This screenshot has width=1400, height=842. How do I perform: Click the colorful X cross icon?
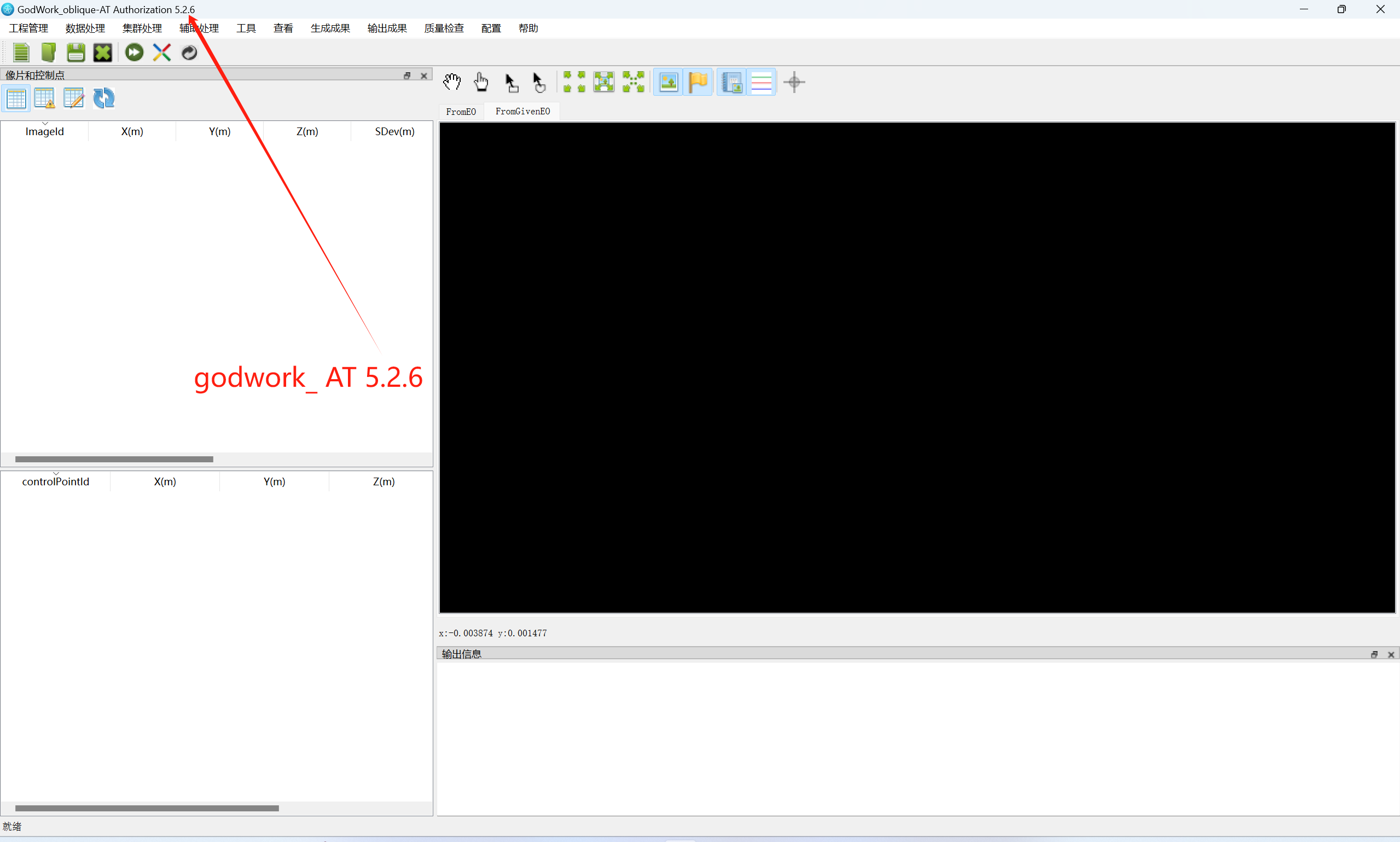coord(162,53)
